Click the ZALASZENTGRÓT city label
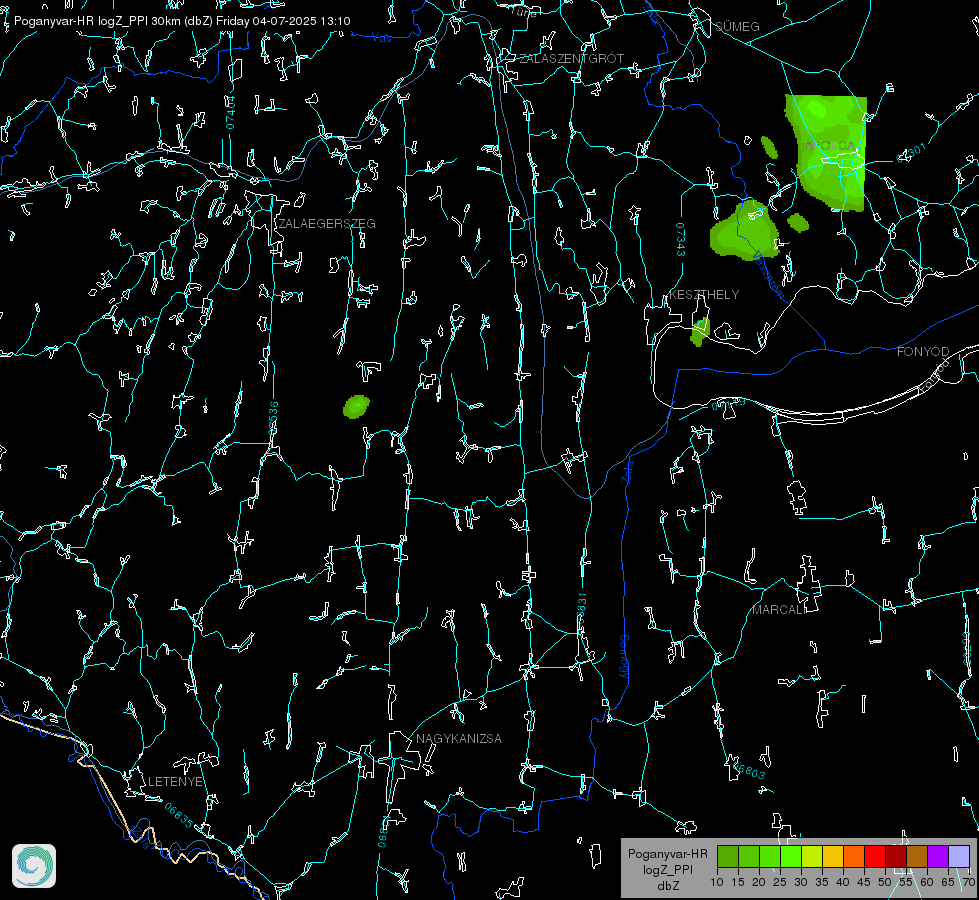 (x=571, y=59)
